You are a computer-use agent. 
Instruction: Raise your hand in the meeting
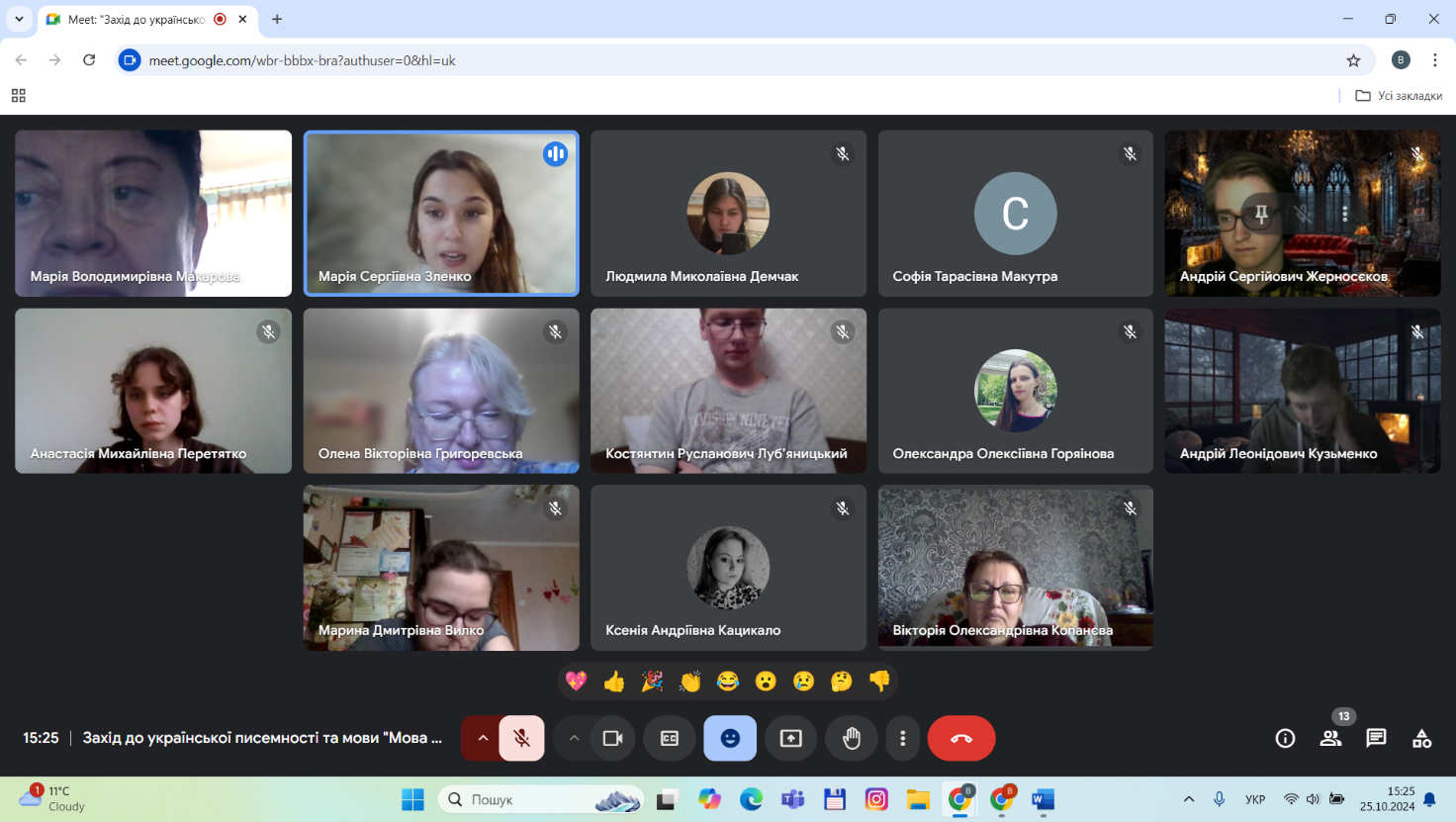pyautogui.click(x=851, y=738)
